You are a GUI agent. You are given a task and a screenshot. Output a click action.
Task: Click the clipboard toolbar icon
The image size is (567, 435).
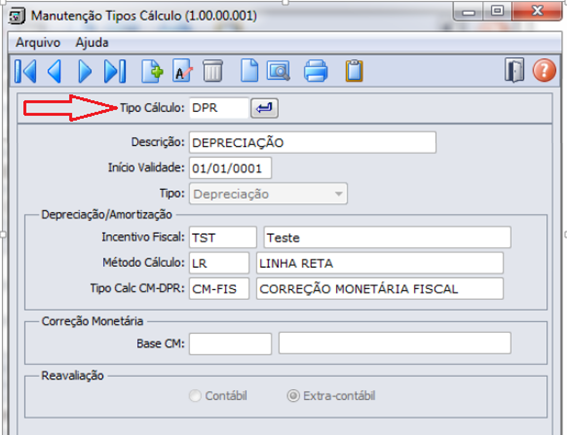pos(354,71)
